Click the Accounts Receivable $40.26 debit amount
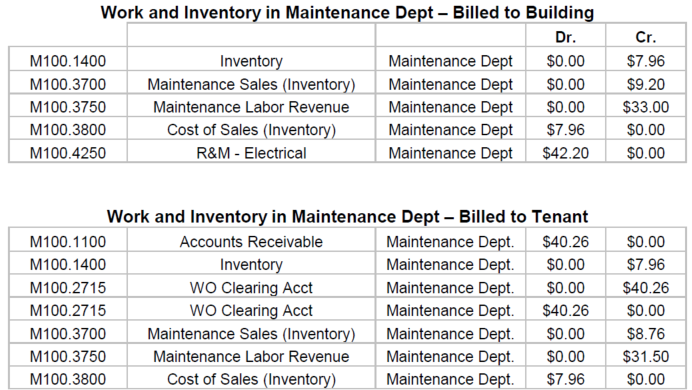 click(x=565, y=242)
